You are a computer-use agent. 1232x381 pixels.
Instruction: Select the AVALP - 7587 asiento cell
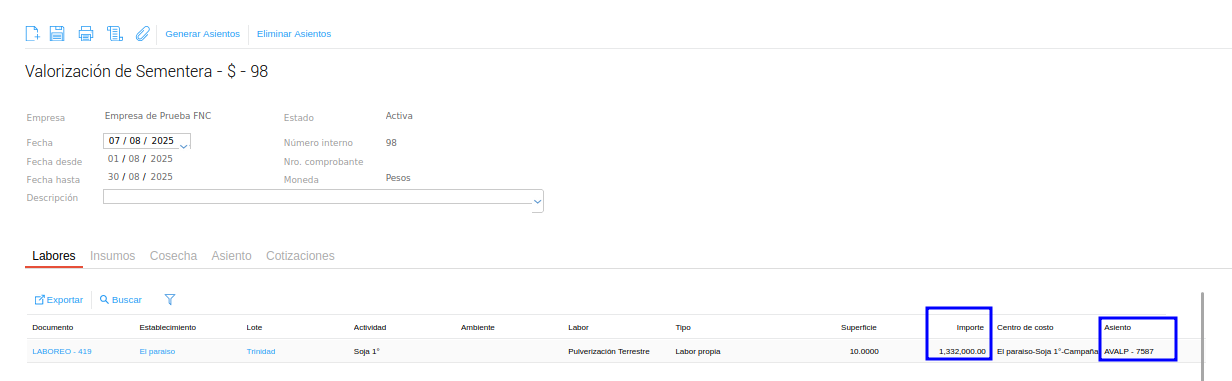1129,352
